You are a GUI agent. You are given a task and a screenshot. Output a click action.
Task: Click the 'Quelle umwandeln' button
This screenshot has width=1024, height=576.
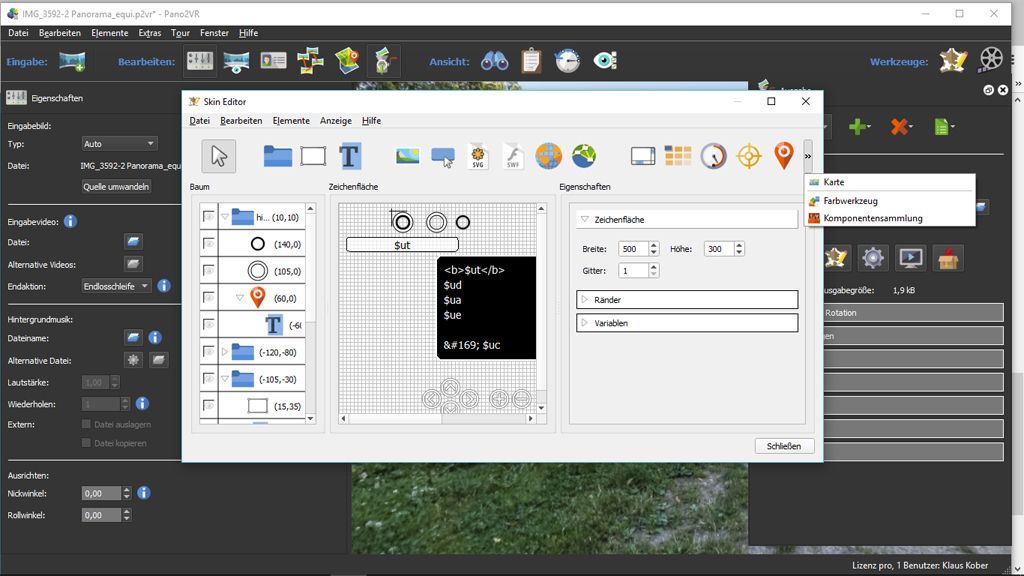pyautogui.click(x=116, y=187)
